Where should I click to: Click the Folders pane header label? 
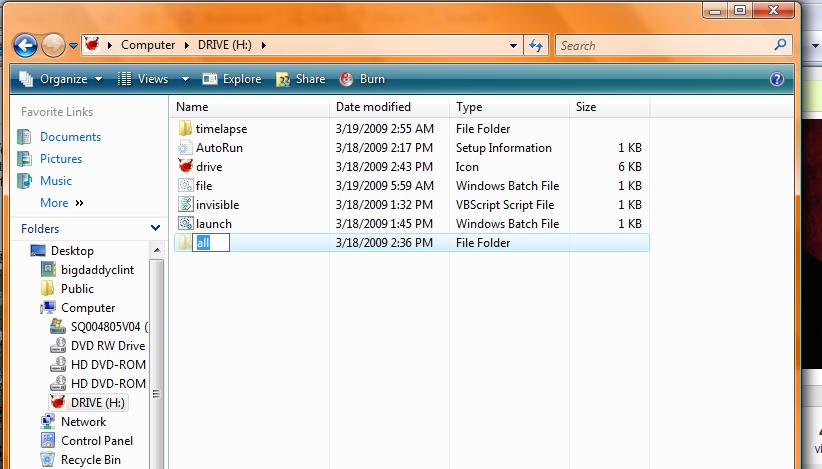40,229
